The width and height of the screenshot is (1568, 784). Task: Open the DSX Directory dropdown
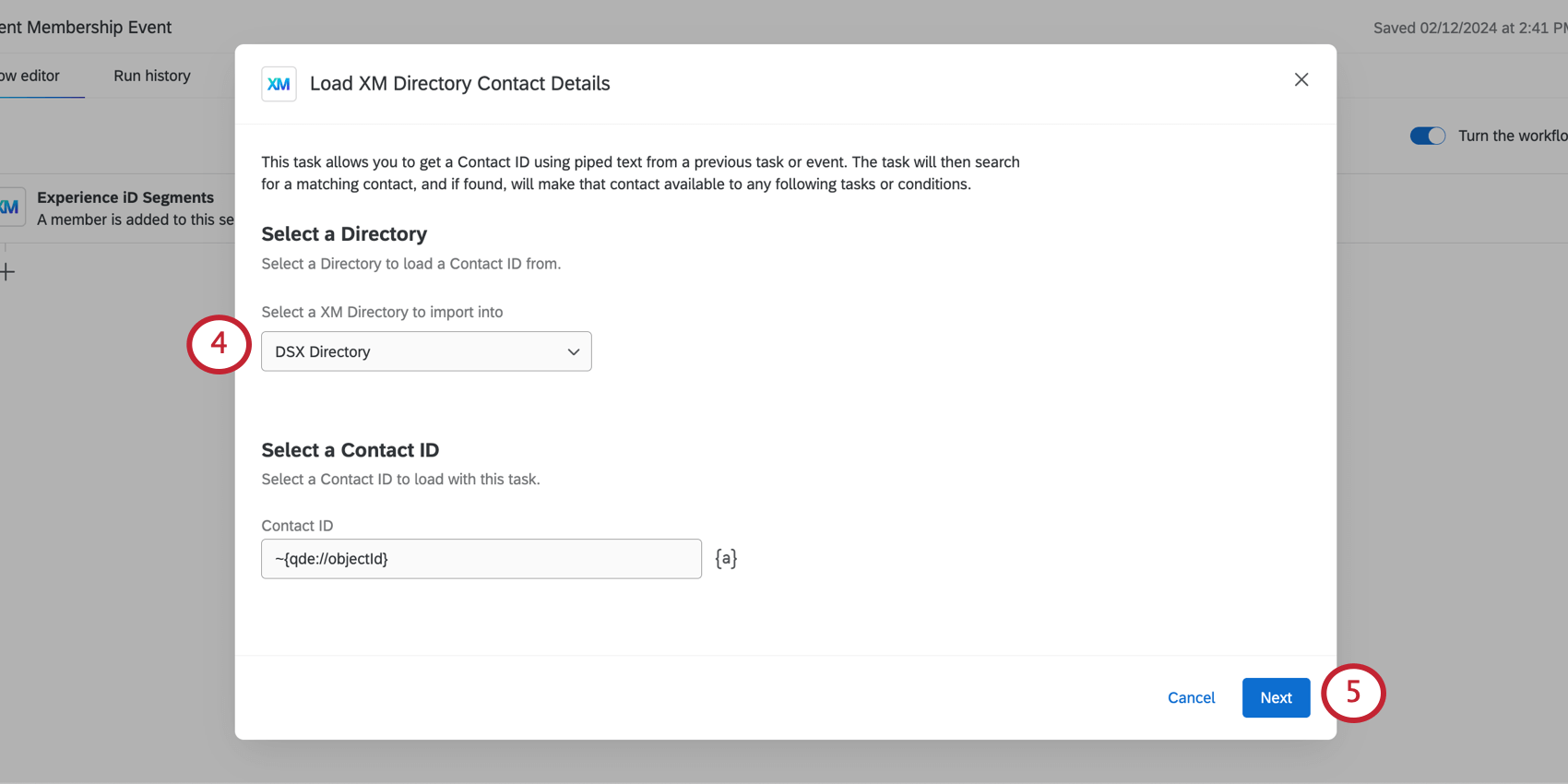coord(426,351)
